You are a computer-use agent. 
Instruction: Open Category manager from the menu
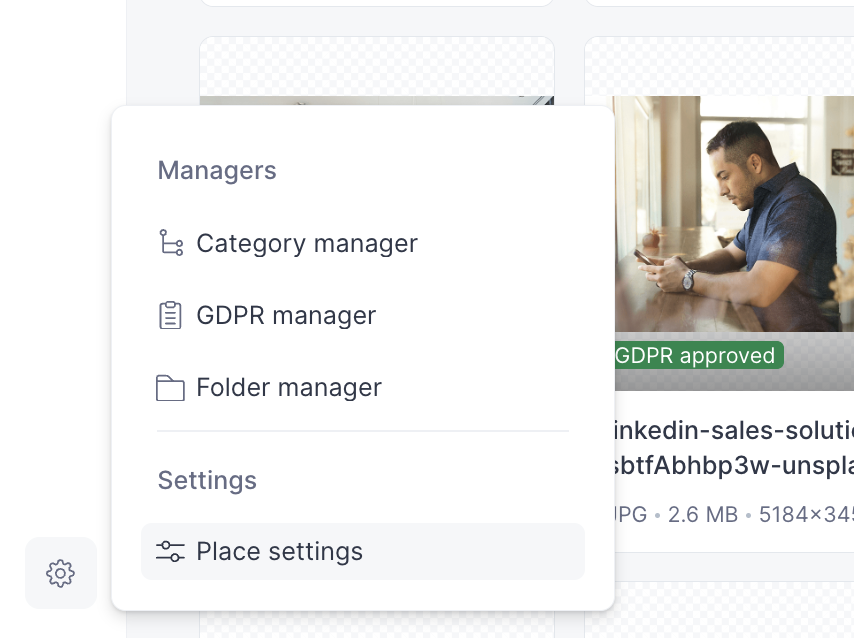(x=363, y=244)
